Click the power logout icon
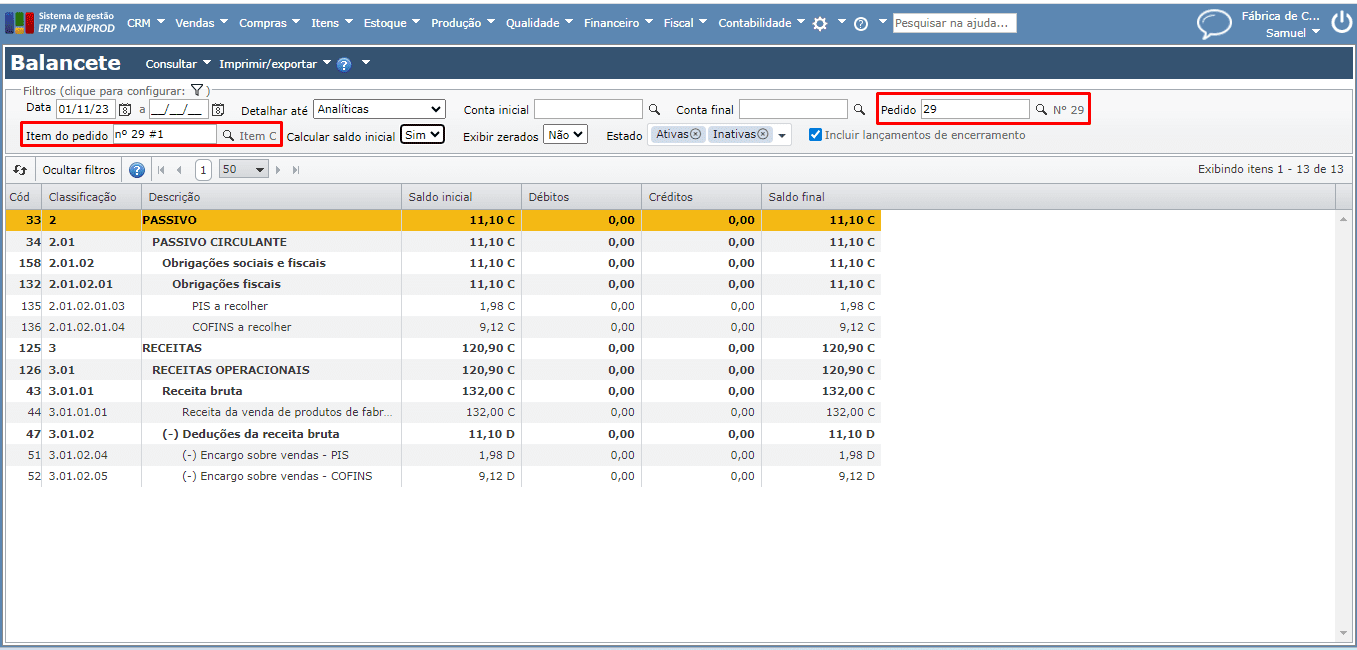 [1340, 22]
